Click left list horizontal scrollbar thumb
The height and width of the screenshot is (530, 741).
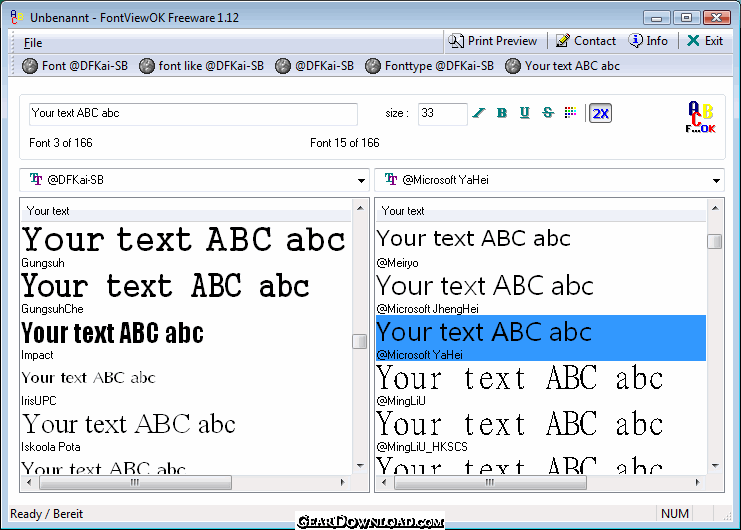coord(135,482)
